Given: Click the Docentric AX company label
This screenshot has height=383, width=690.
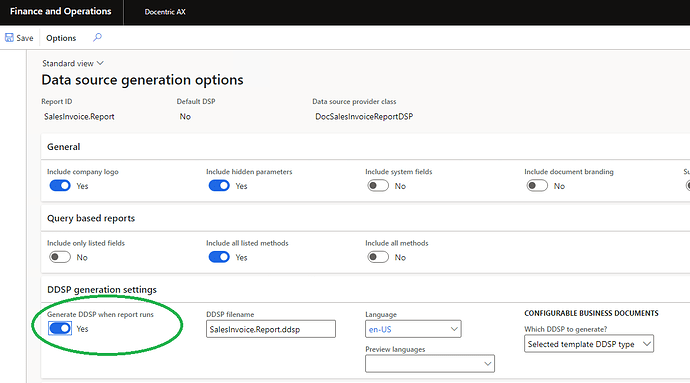Looking at the screenshot, I should [x=165, y=12].
